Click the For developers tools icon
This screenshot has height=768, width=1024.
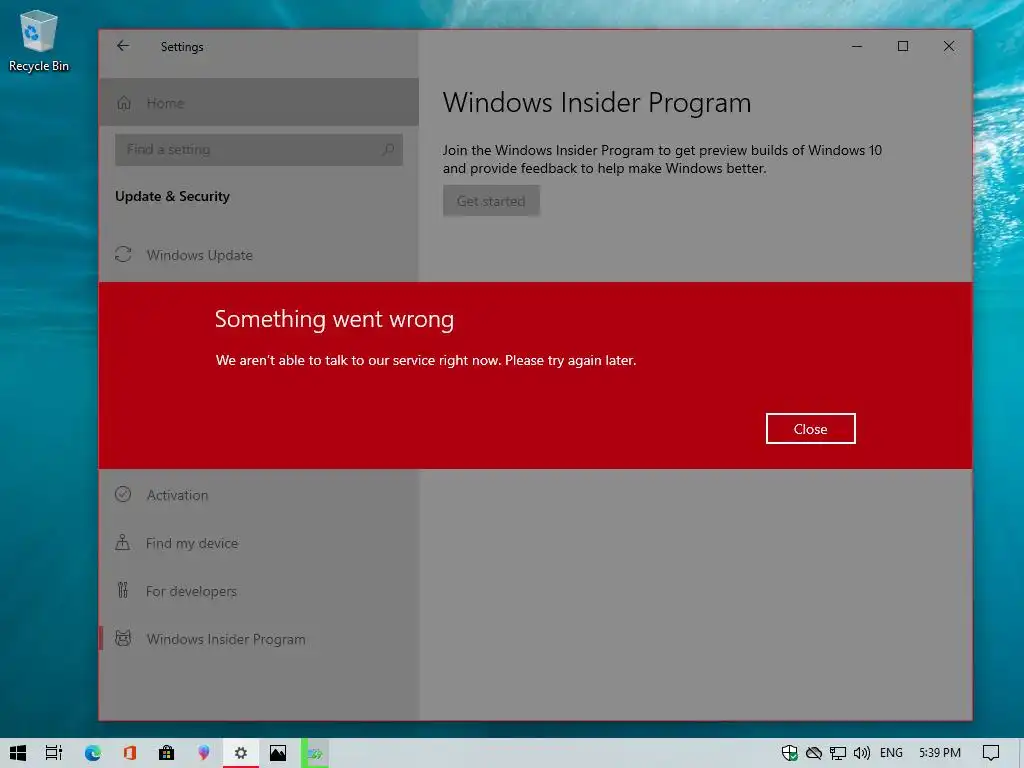coord(123,590)
